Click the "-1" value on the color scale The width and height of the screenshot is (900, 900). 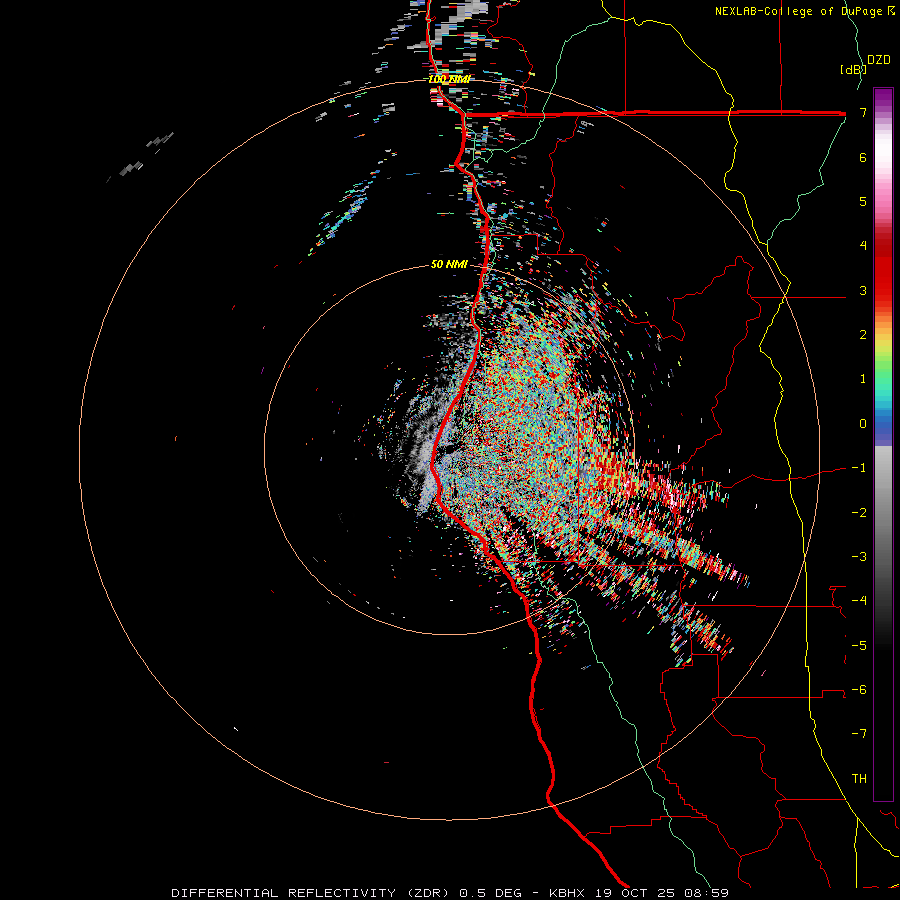(859, 468)
